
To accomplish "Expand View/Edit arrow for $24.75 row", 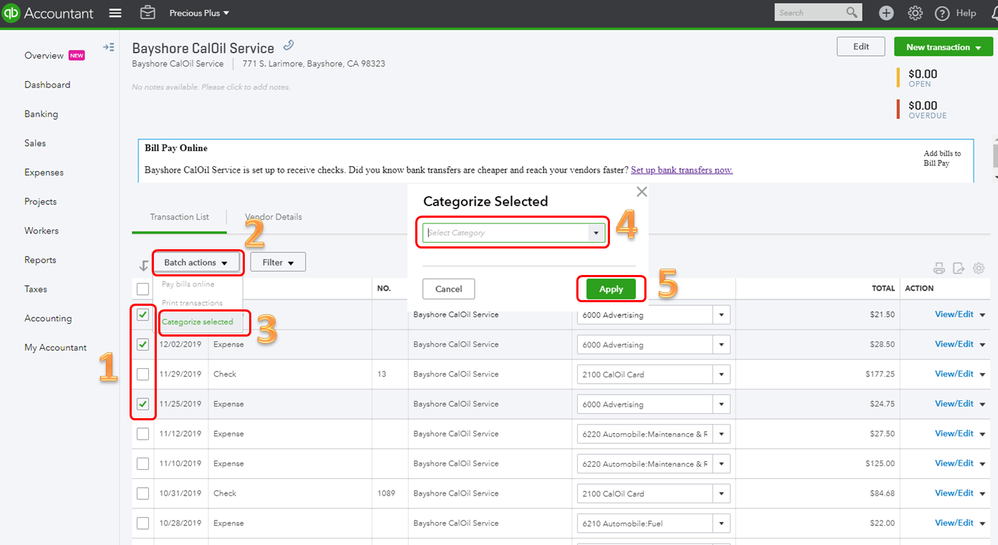I will pyautogui.click(x=983, y=404).
